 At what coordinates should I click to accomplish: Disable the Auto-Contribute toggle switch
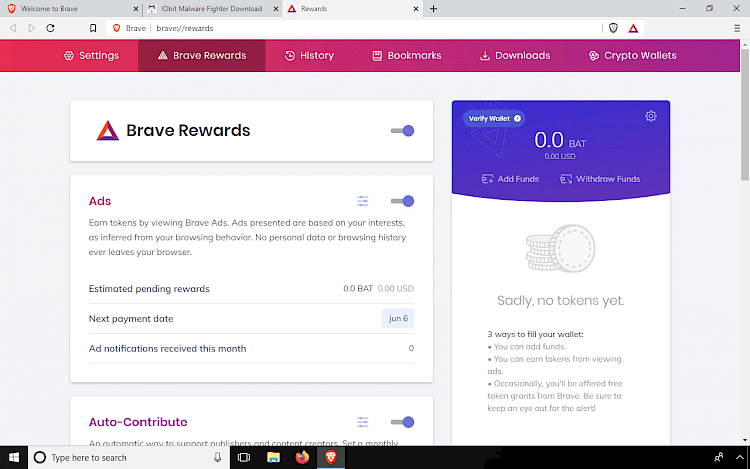(402, 422)
